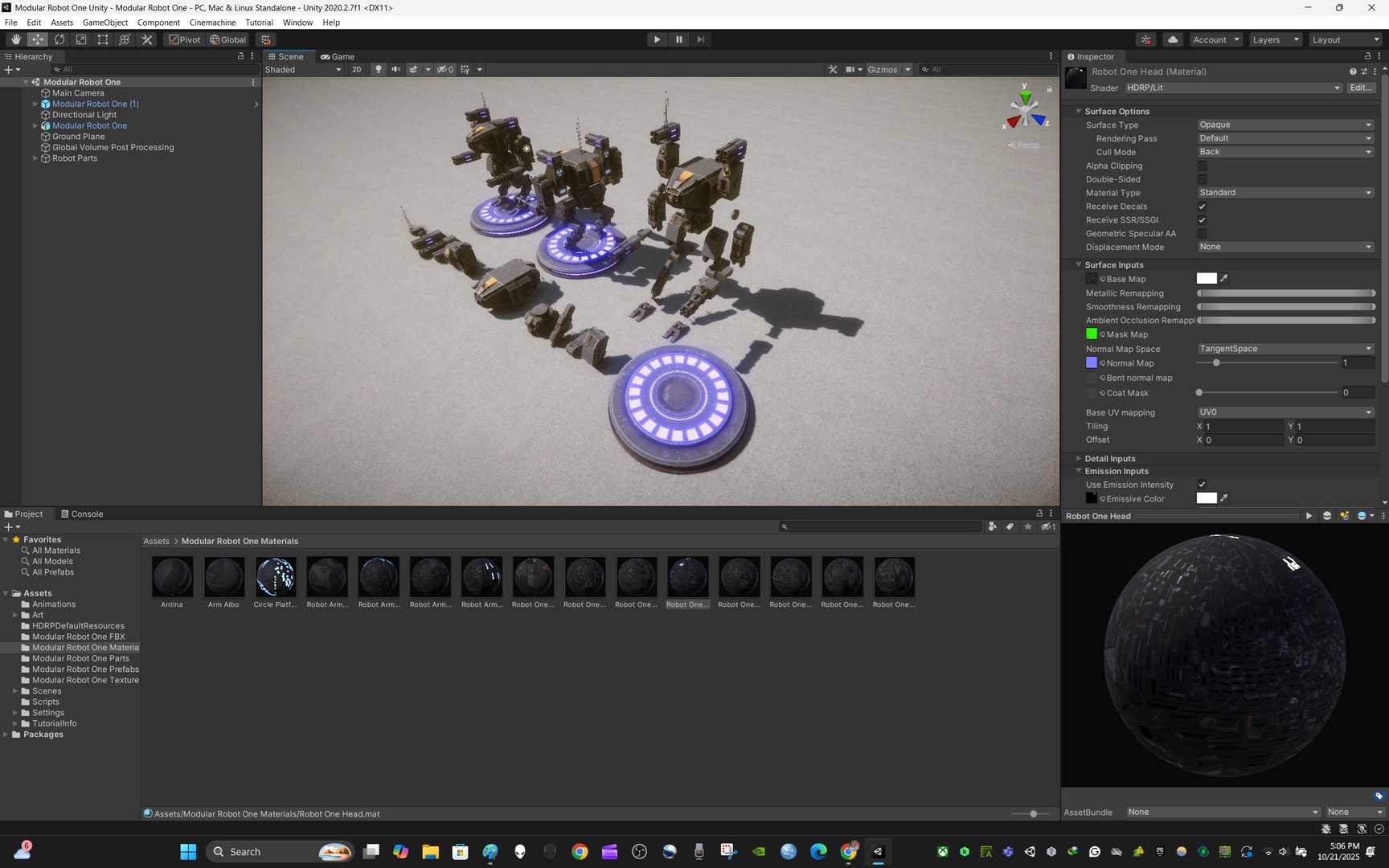
Task: Click the Pause button
Action: pos(678,39)
